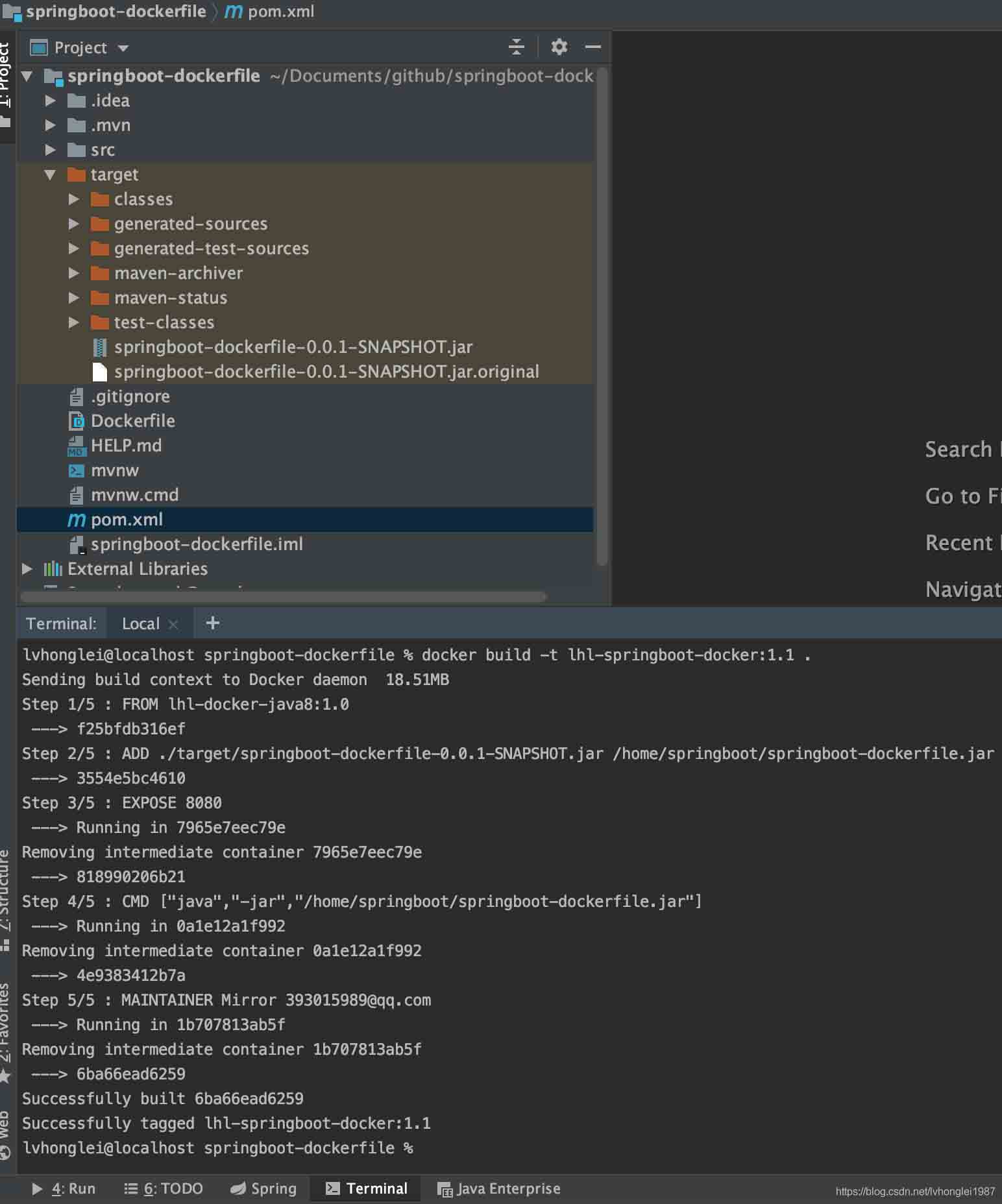Image resolution: width=1002 pixels, height=1204 pixels.
Task: Click the Terminal tool window button
Action: click(x=367, y=1188)
